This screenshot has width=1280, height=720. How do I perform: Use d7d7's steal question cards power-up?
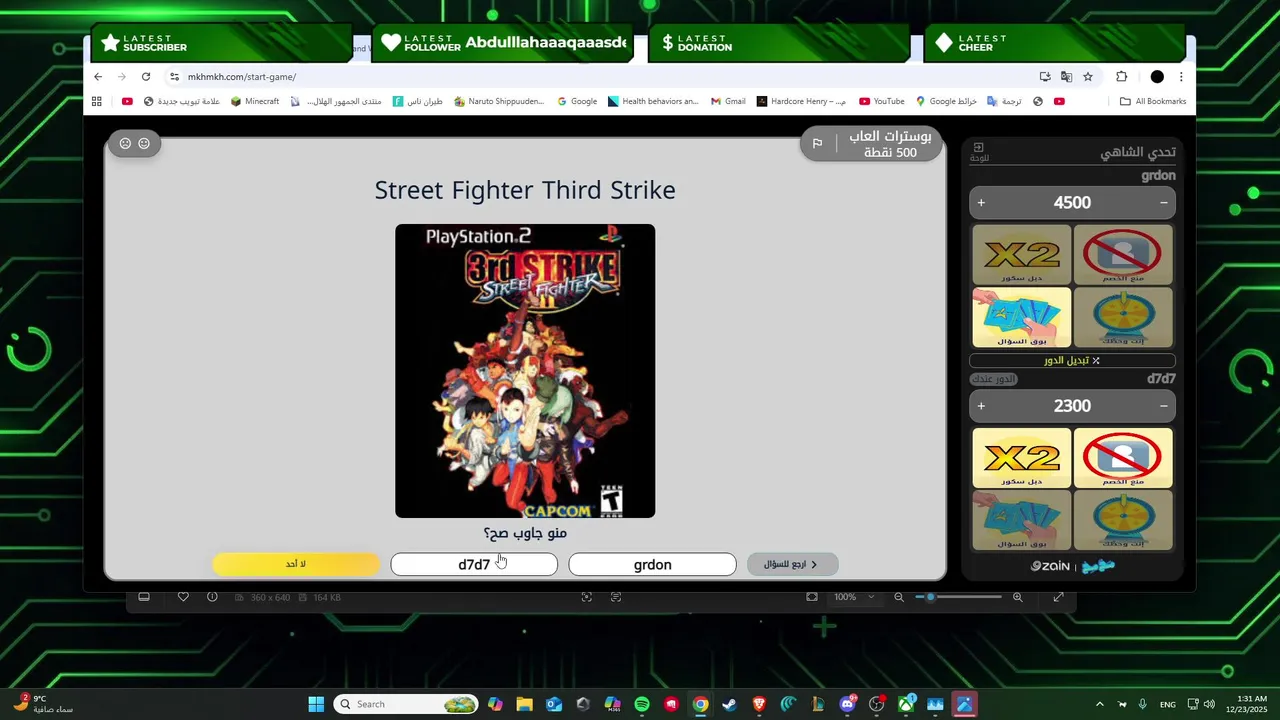pos(1022,520)
